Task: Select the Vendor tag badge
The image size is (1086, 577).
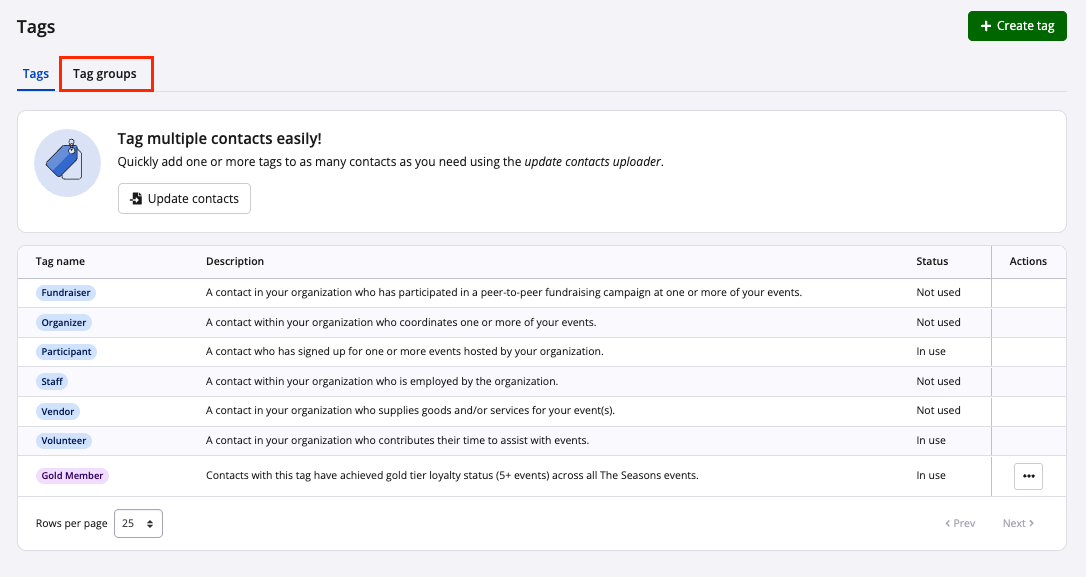Action: [x=57, y=411]
